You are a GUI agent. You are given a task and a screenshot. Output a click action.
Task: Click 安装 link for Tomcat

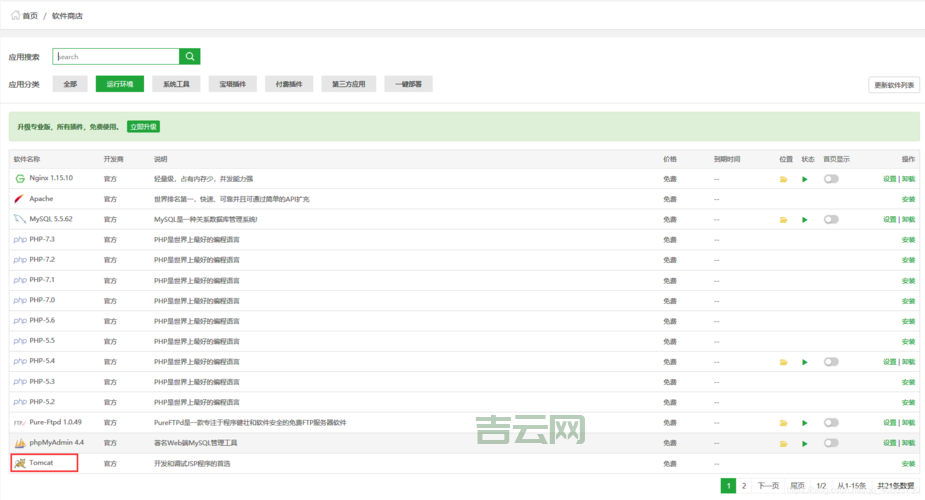[x=908, y=464]
